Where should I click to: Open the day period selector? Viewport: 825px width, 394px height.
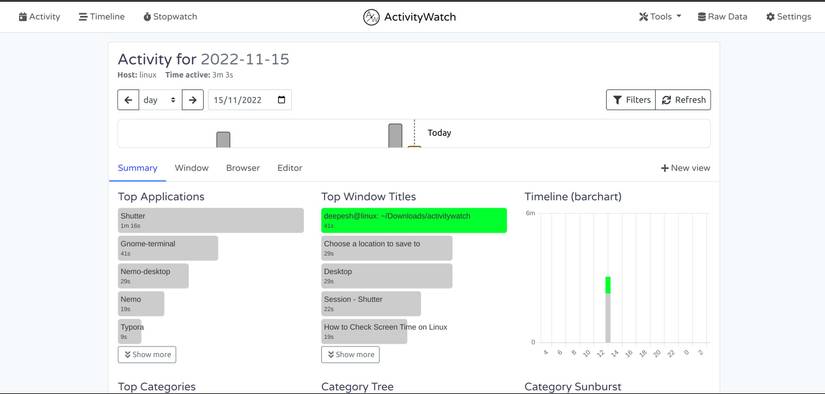(x=160, y=100)
